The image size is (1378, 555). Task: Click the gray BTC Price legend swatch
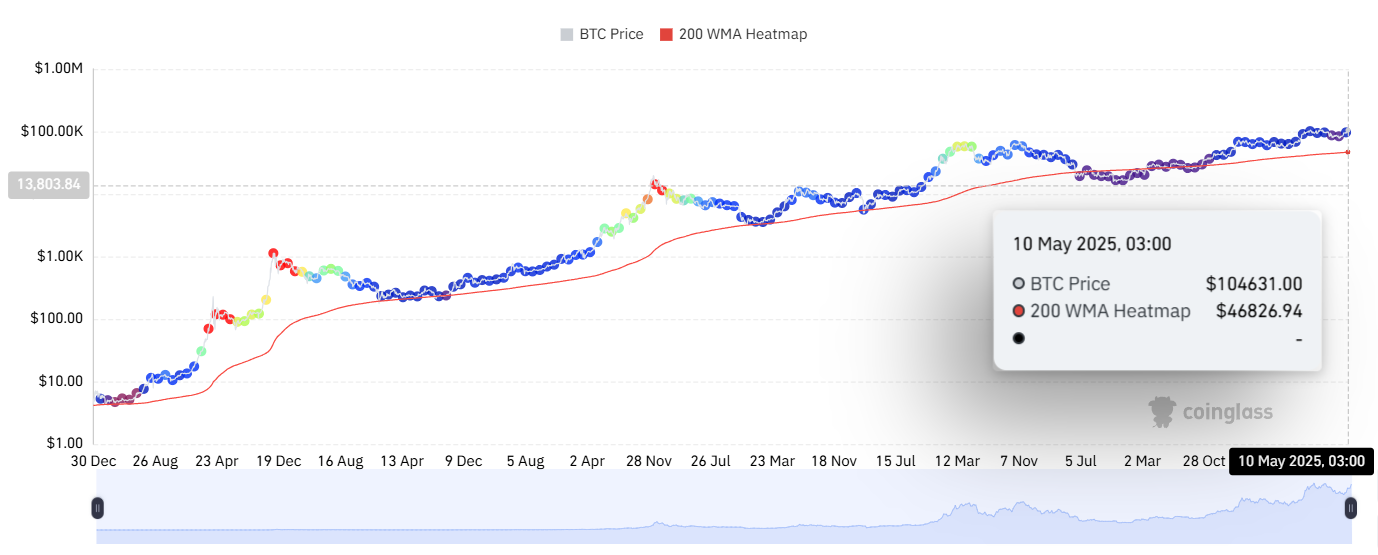coord(567,34)
